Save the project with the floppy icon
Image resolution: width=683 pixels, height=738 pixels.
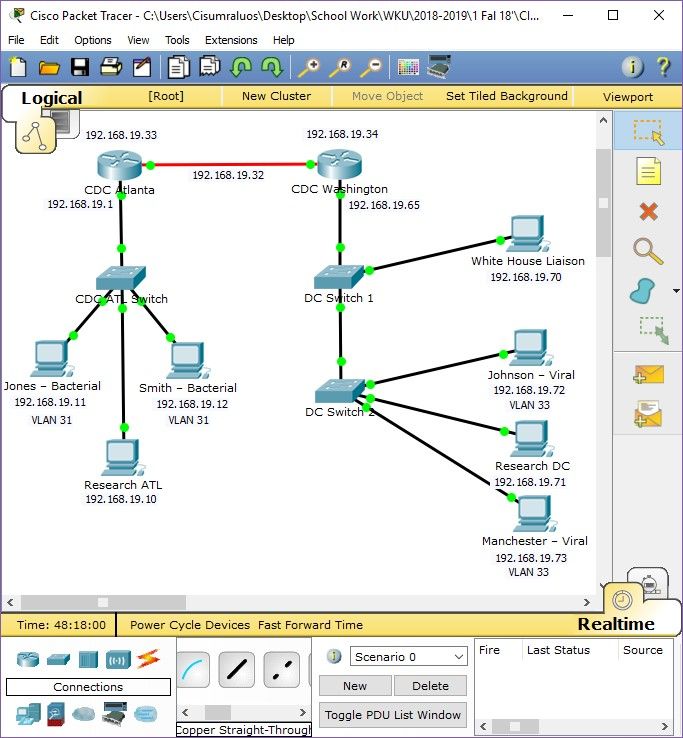(x=80, y=67)
